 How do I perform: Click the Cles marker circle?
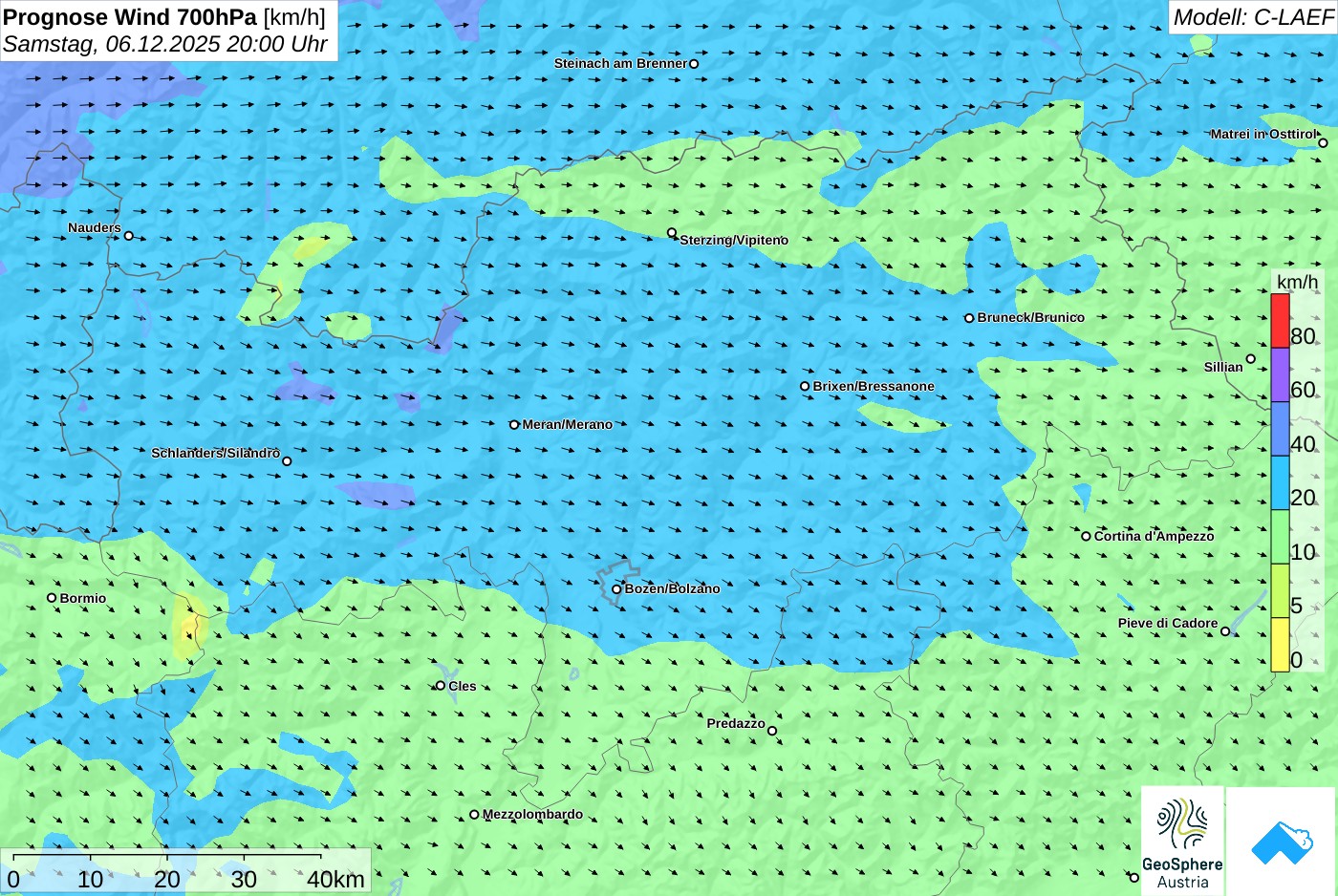[441, 686]
